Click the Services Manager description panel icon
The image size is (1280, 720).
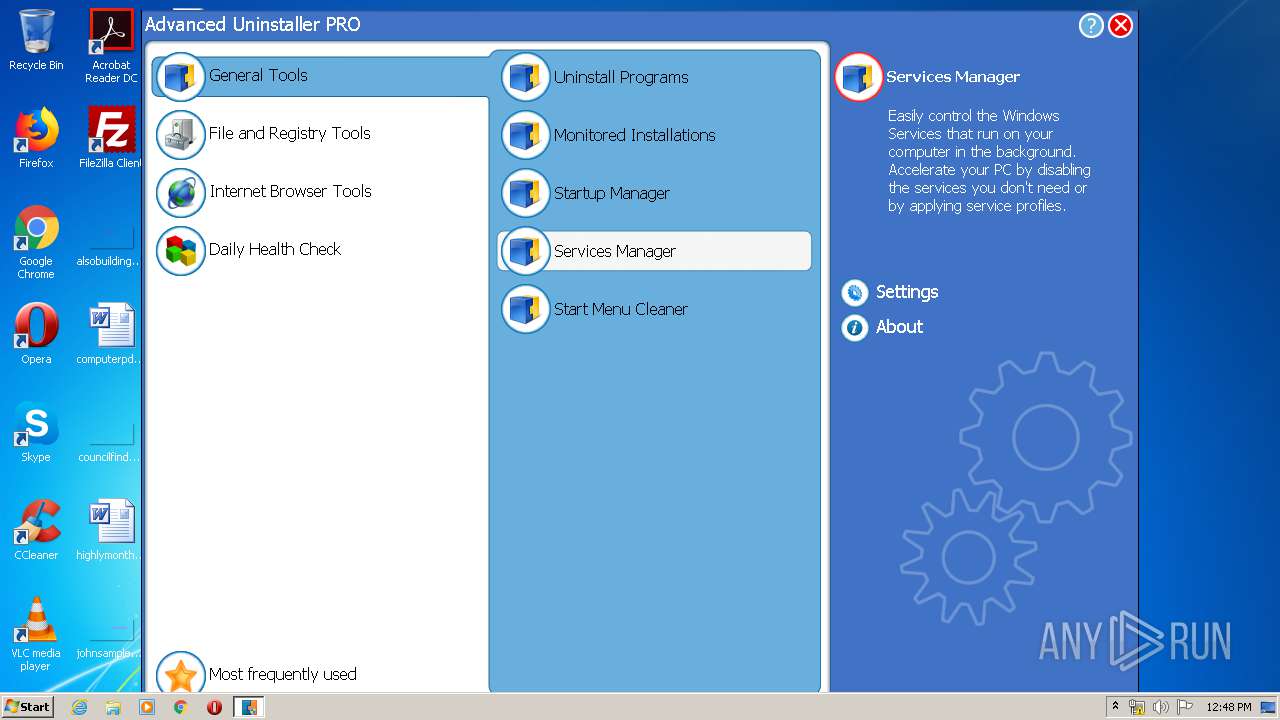858,77
